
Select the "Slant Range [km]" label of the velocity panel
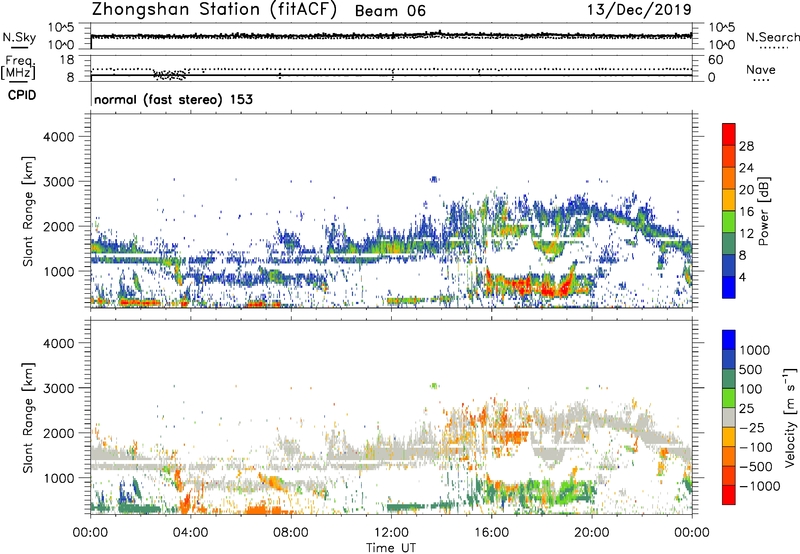coord(28,418)
